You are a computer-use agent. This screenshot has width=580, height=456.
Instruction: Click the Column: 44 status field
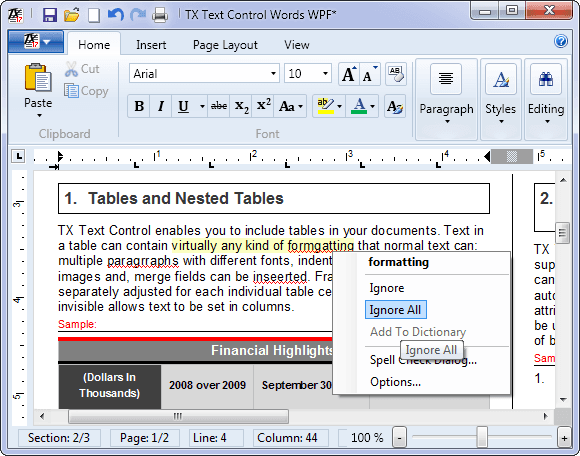pos(291,438)
